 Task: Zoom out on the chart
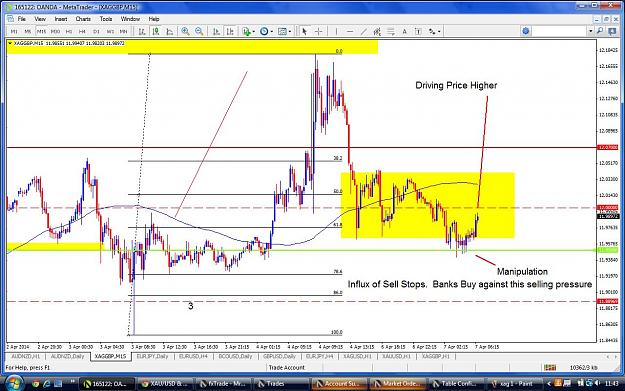tap(199, 31)
